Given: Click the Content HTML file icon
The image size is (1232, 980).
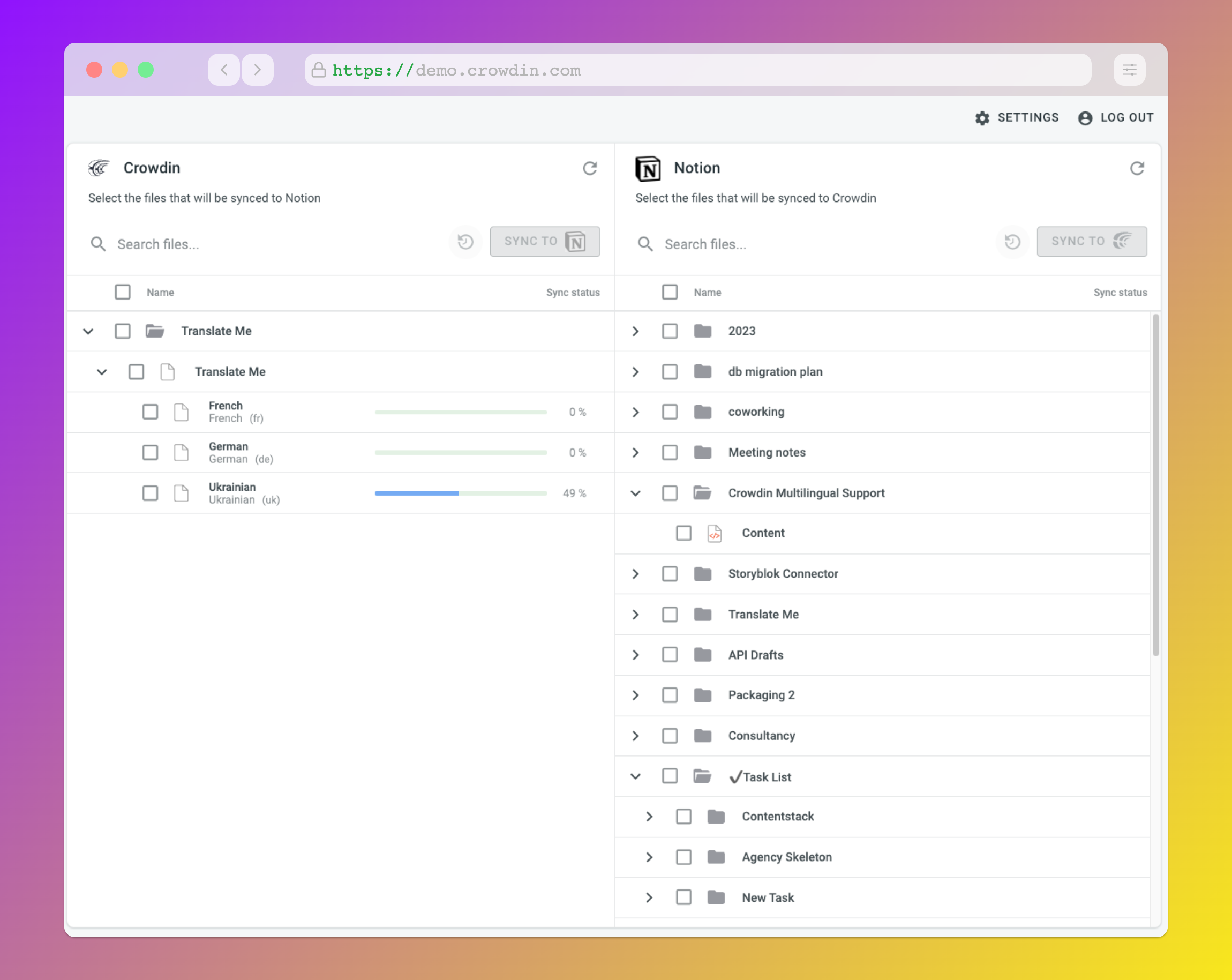Looking at the screenshot, I should 714,534.
